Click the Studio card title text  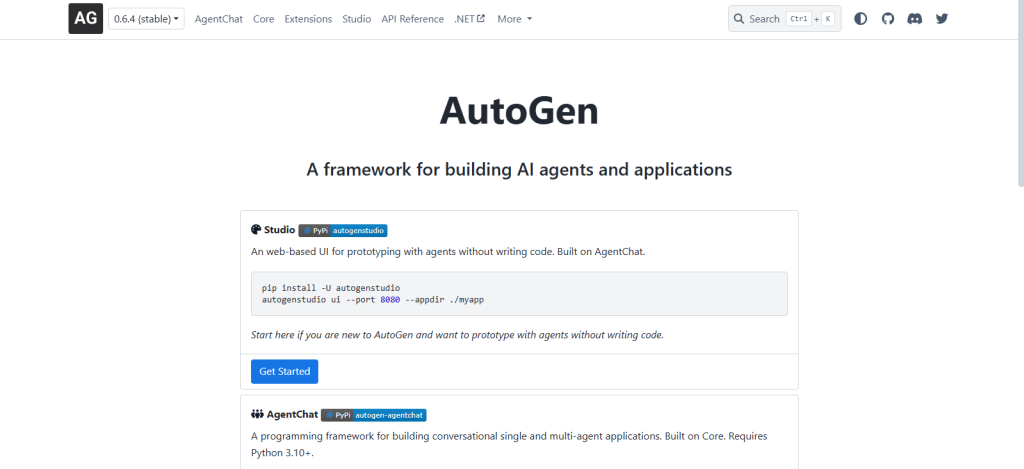[280, 230]
